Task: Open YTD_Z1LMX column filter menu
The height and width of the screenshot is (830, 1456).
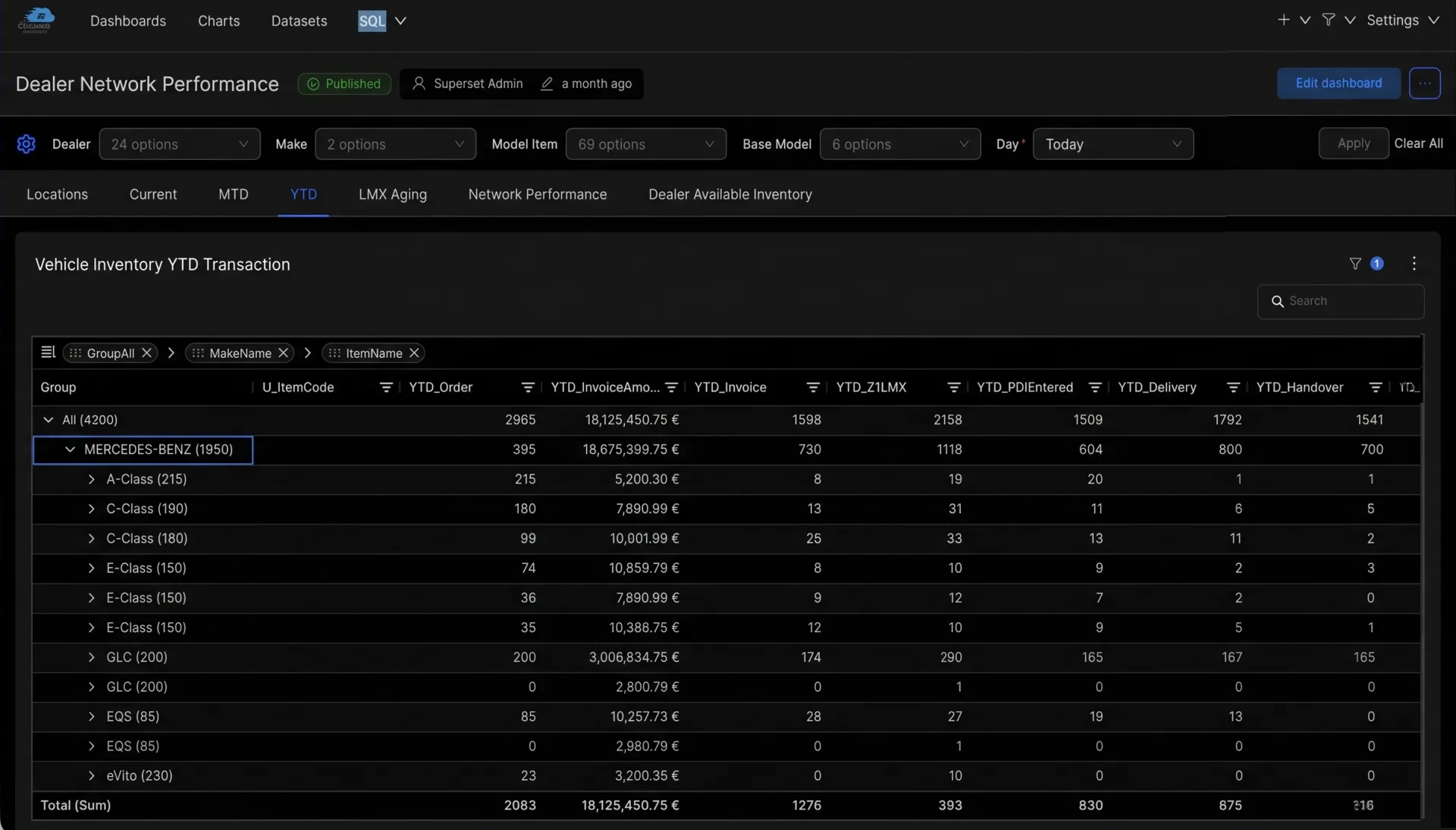Action: pyautogui.click(x=954, y=387)
